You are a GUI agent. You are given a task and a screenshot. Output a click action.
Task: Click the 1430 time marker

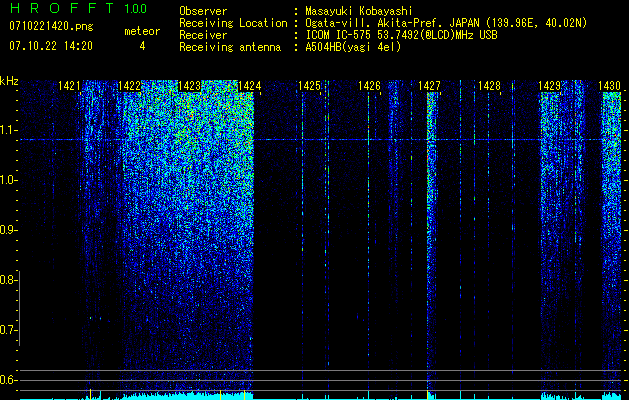pos(609,85)
